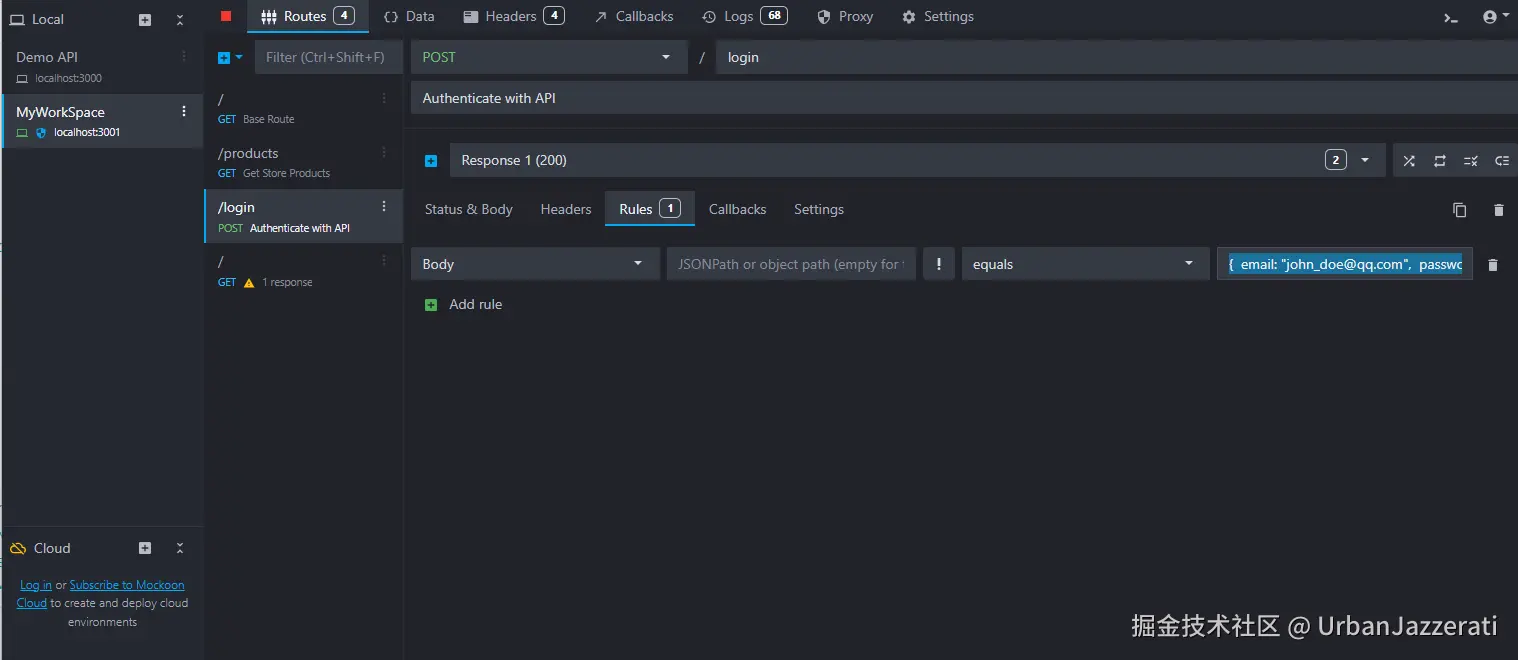Open menu for /products route
The image size is (1518, 660).
384,152
